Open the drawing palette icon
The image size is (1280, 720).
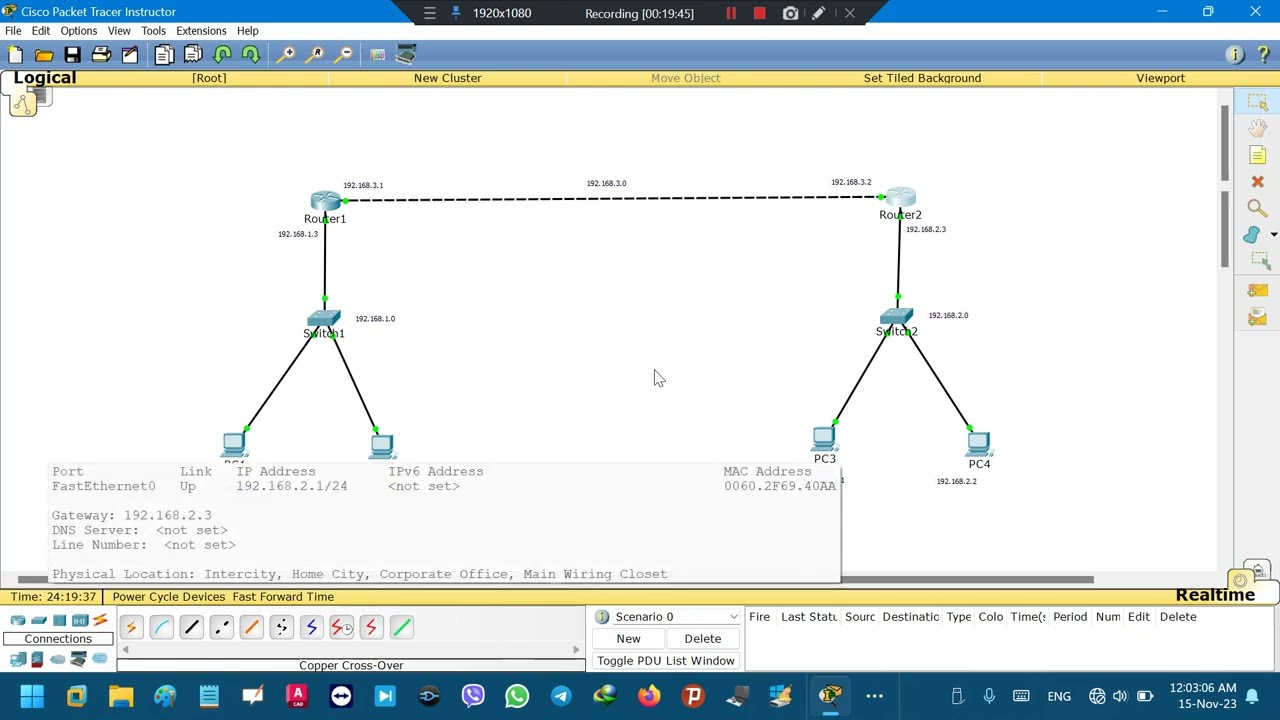377,54
